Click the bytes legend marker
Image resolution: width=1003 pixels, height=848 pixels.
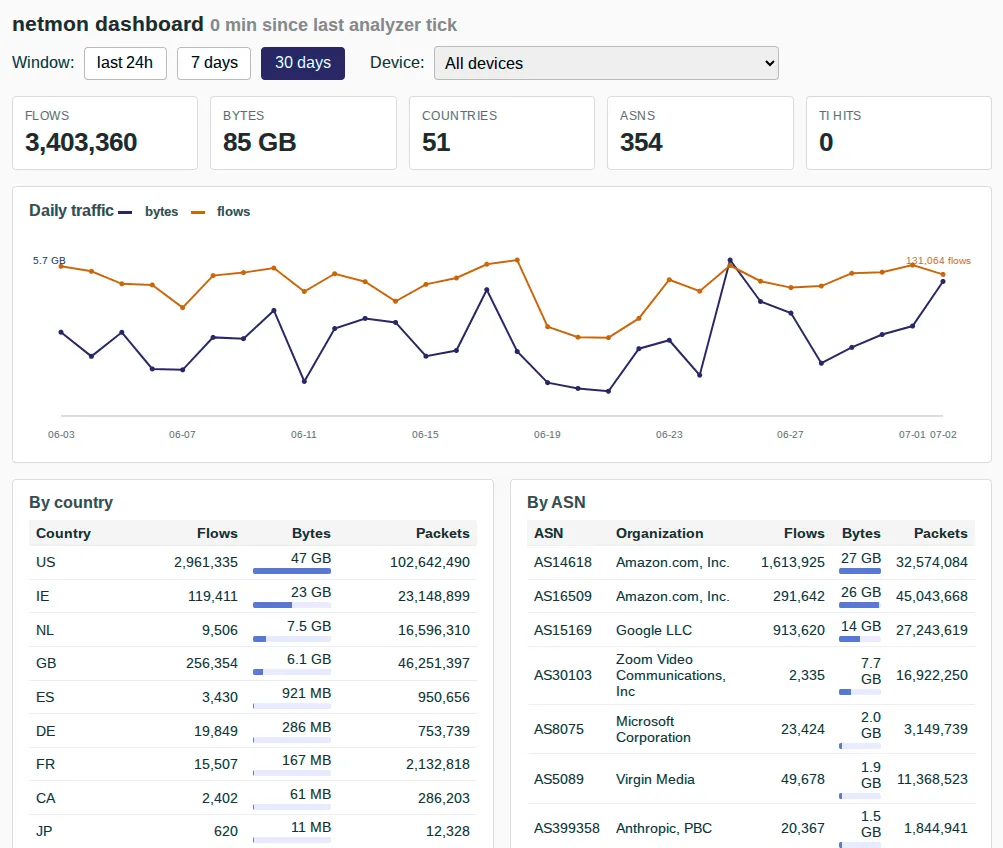click(x=125, y=212)
